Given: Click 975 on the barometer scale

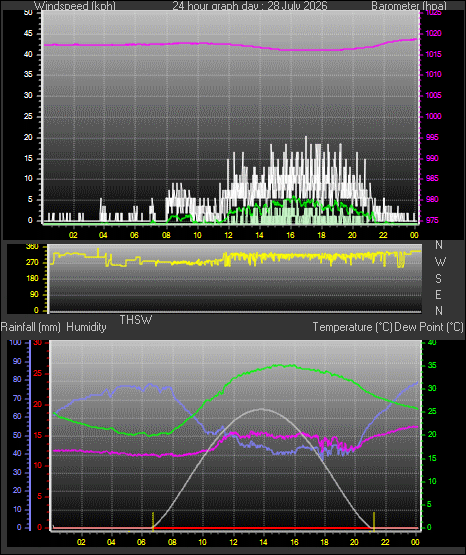Looking at the screenshot, I should 432,221.
